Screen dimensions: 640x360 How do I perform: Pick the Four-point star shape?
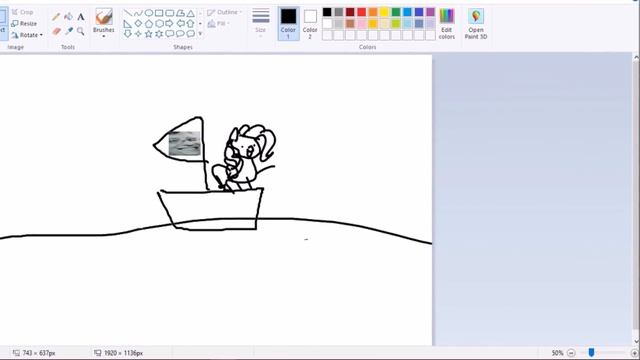tap(138, 34)
